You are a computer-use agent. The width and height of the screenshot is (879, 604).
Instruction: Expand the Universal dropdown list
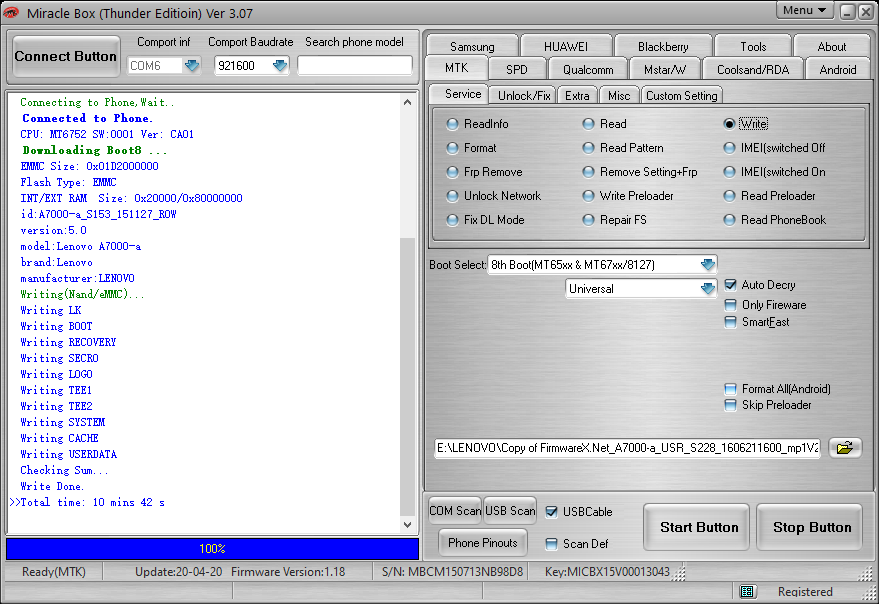pos(708,288)
